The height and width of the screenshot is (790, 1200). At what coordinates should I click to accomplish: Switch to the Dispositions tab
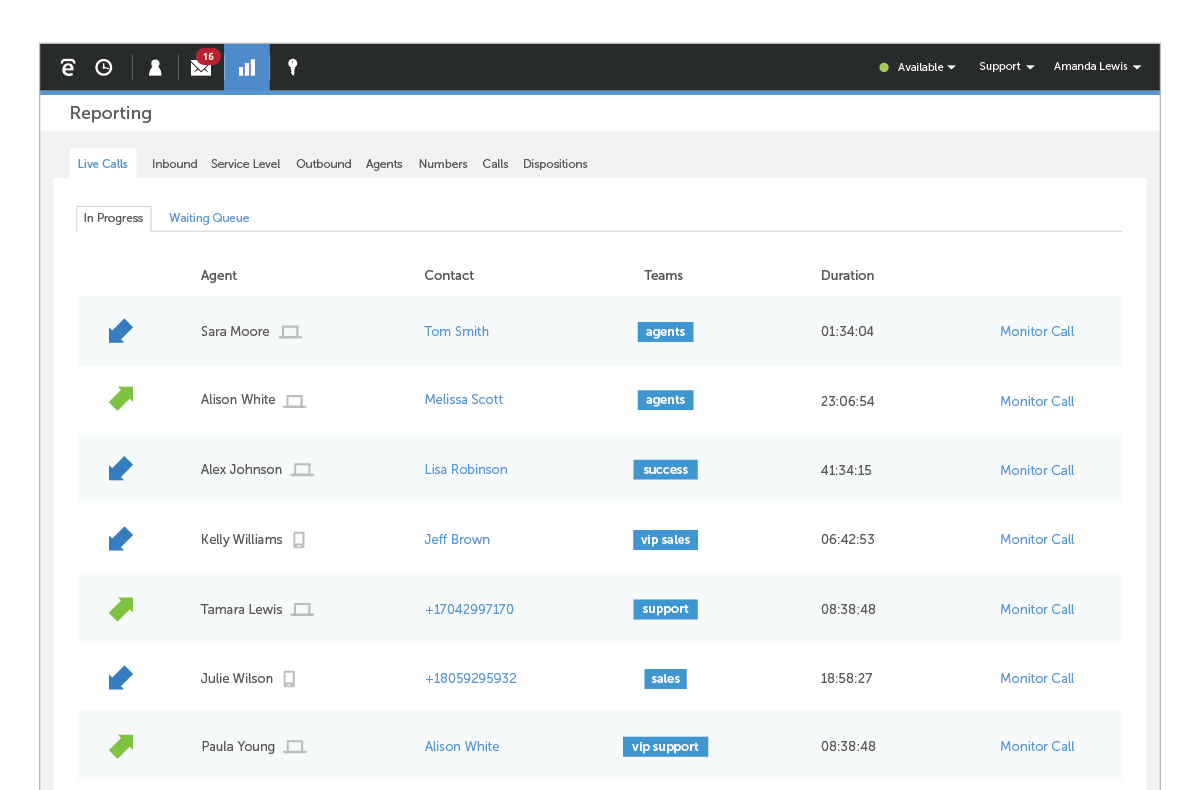coord(555,164)
